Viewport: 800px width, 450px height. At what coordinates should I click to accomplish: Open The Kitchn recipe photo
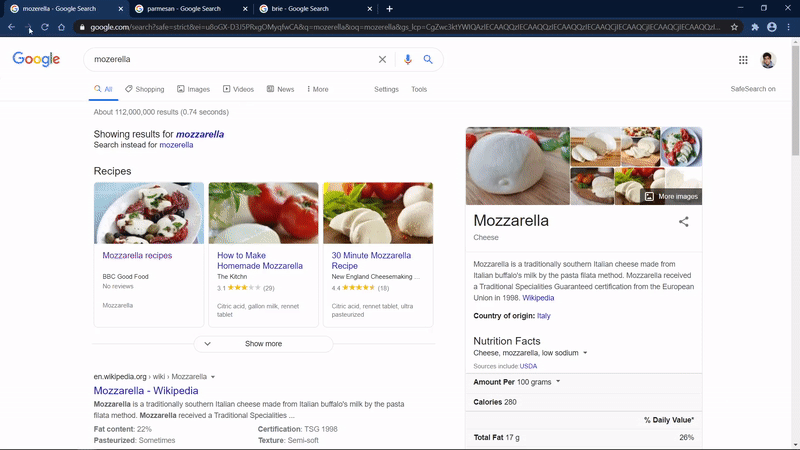(x=263, y=213)
